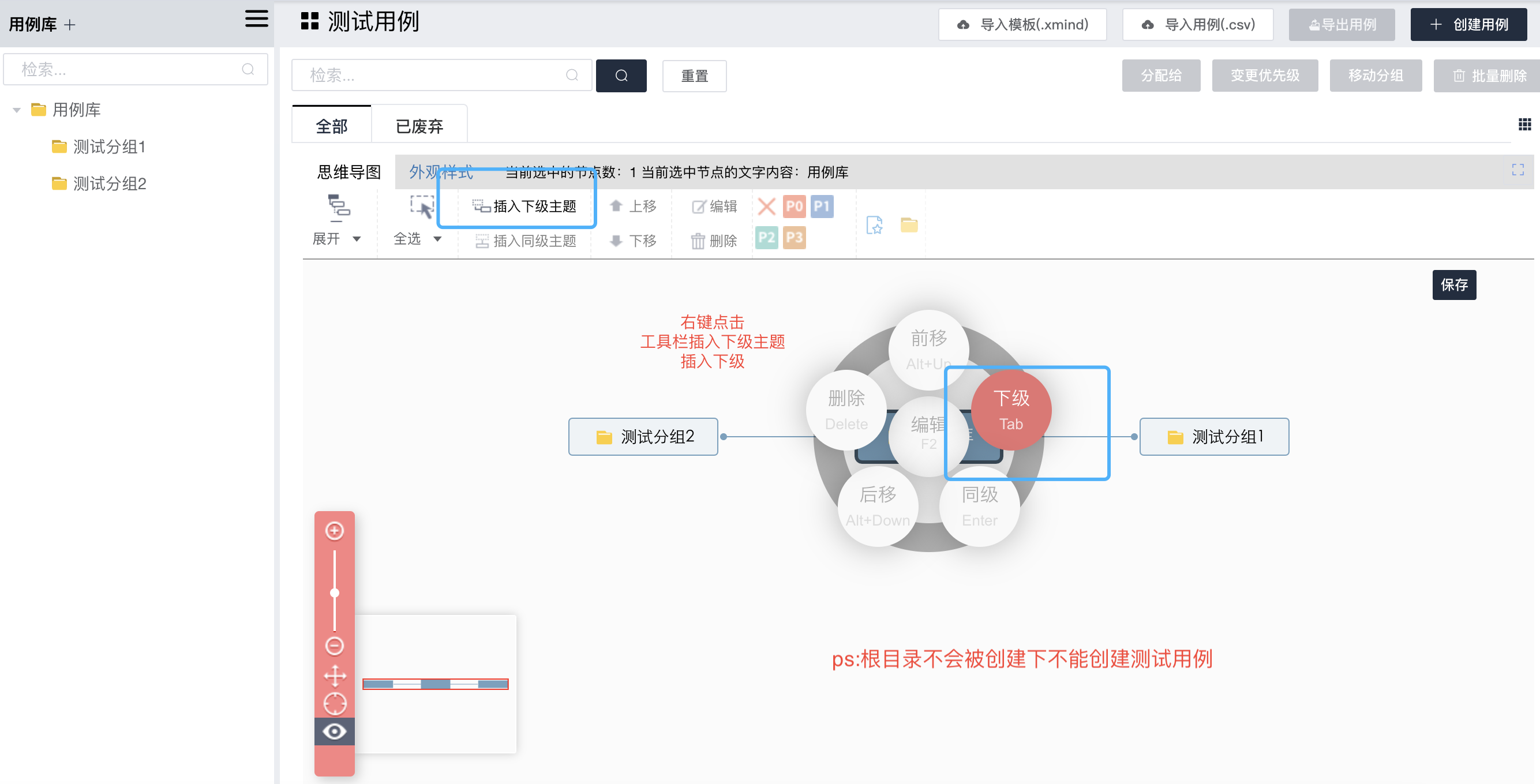
Task: Open the 全选 dropdown arrow
Action: tap(437, 239)
